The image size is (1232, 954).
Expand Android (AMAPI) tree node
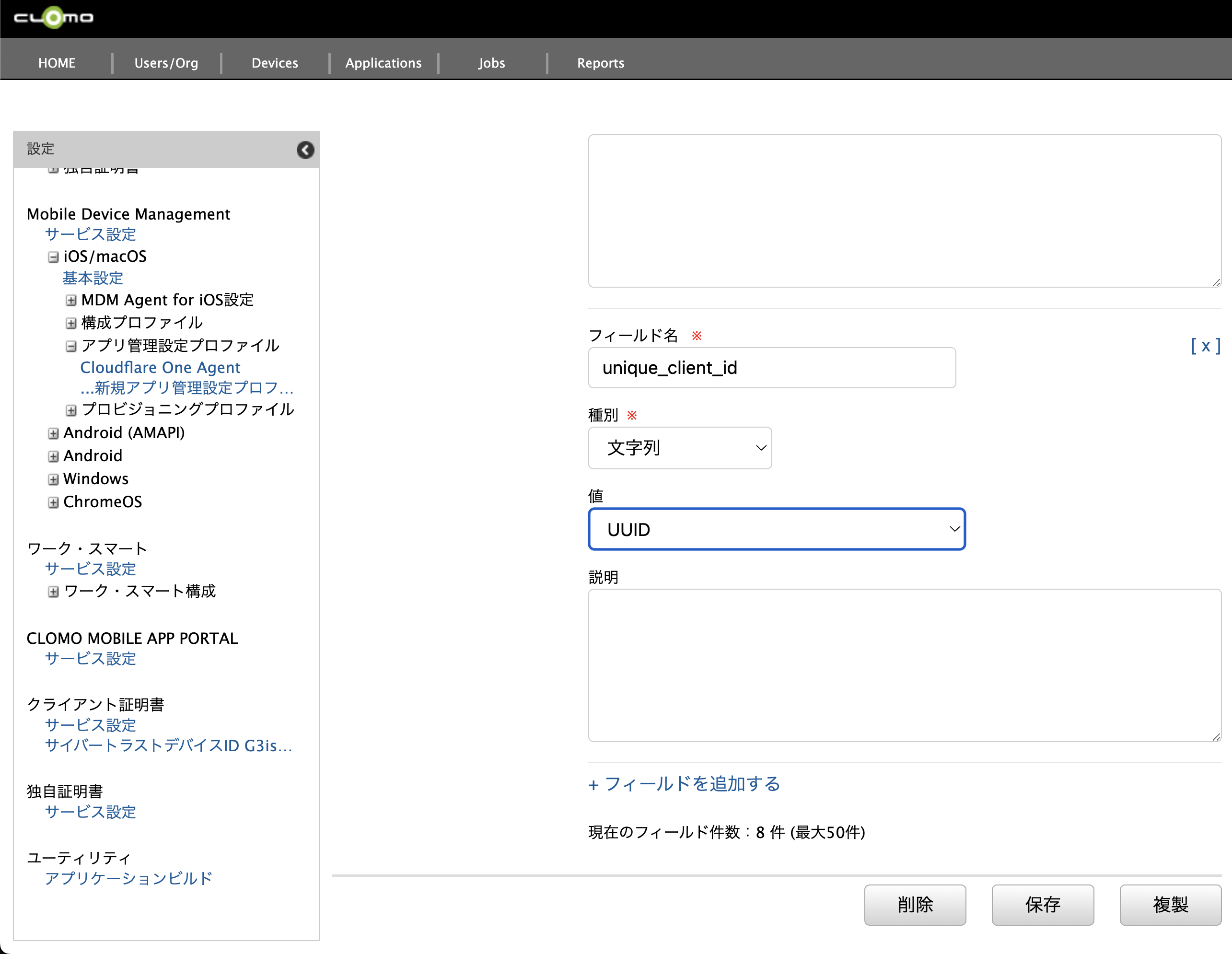click(x=53, y=433)
